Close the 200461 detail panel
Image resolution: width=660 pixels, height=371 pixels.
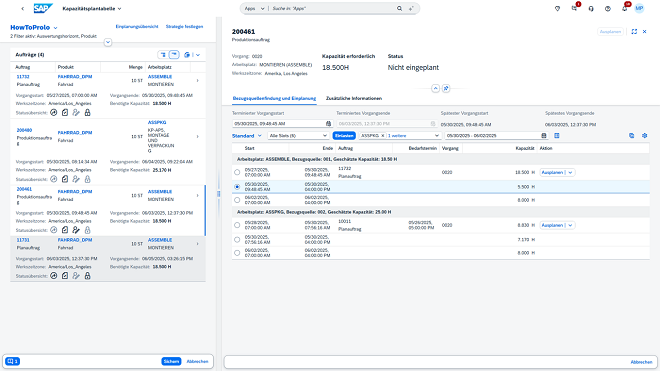coord(644,32)
